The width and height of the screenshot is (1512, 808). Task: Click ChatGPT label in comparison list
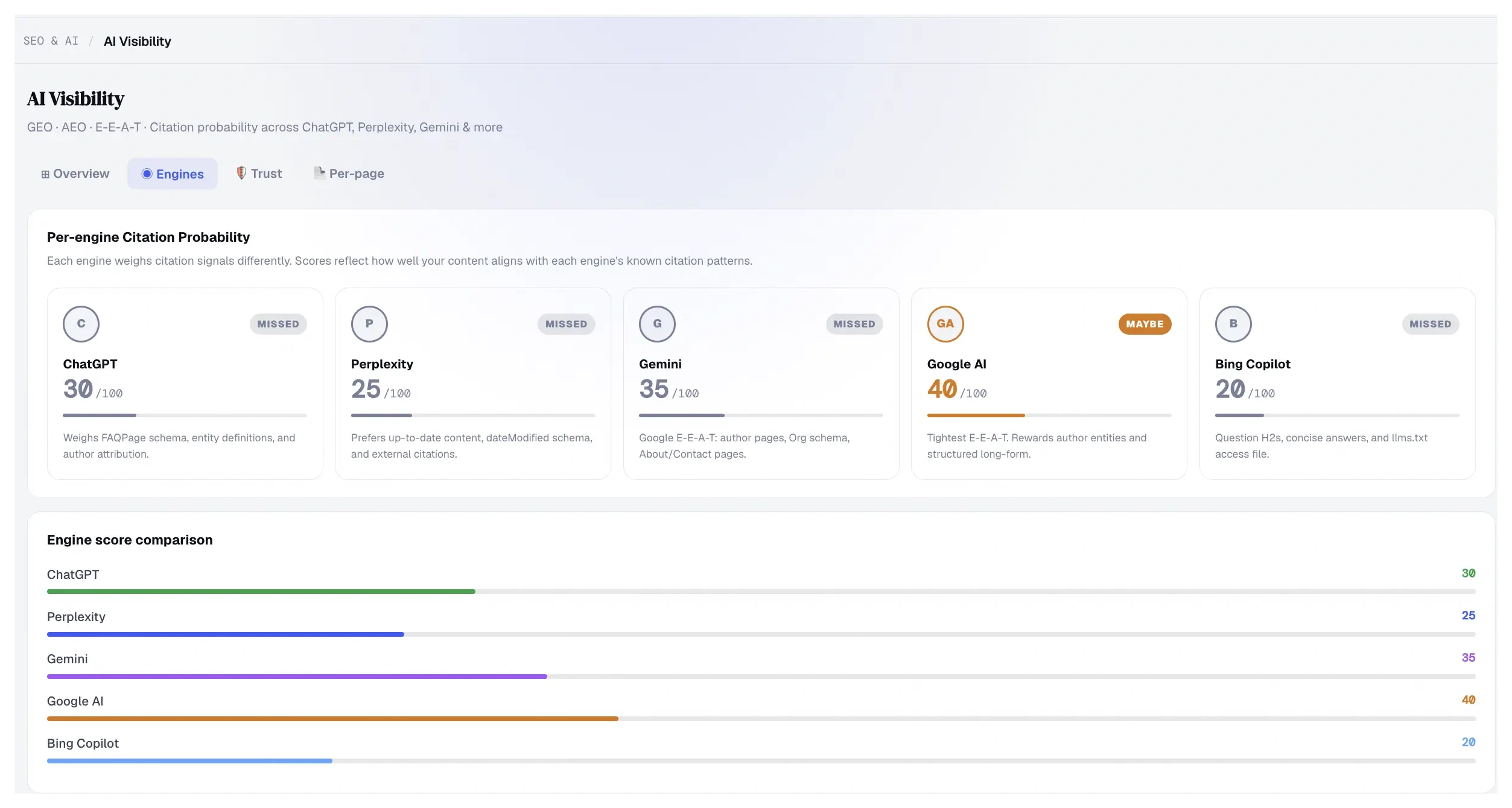click(x=73, y=575)
